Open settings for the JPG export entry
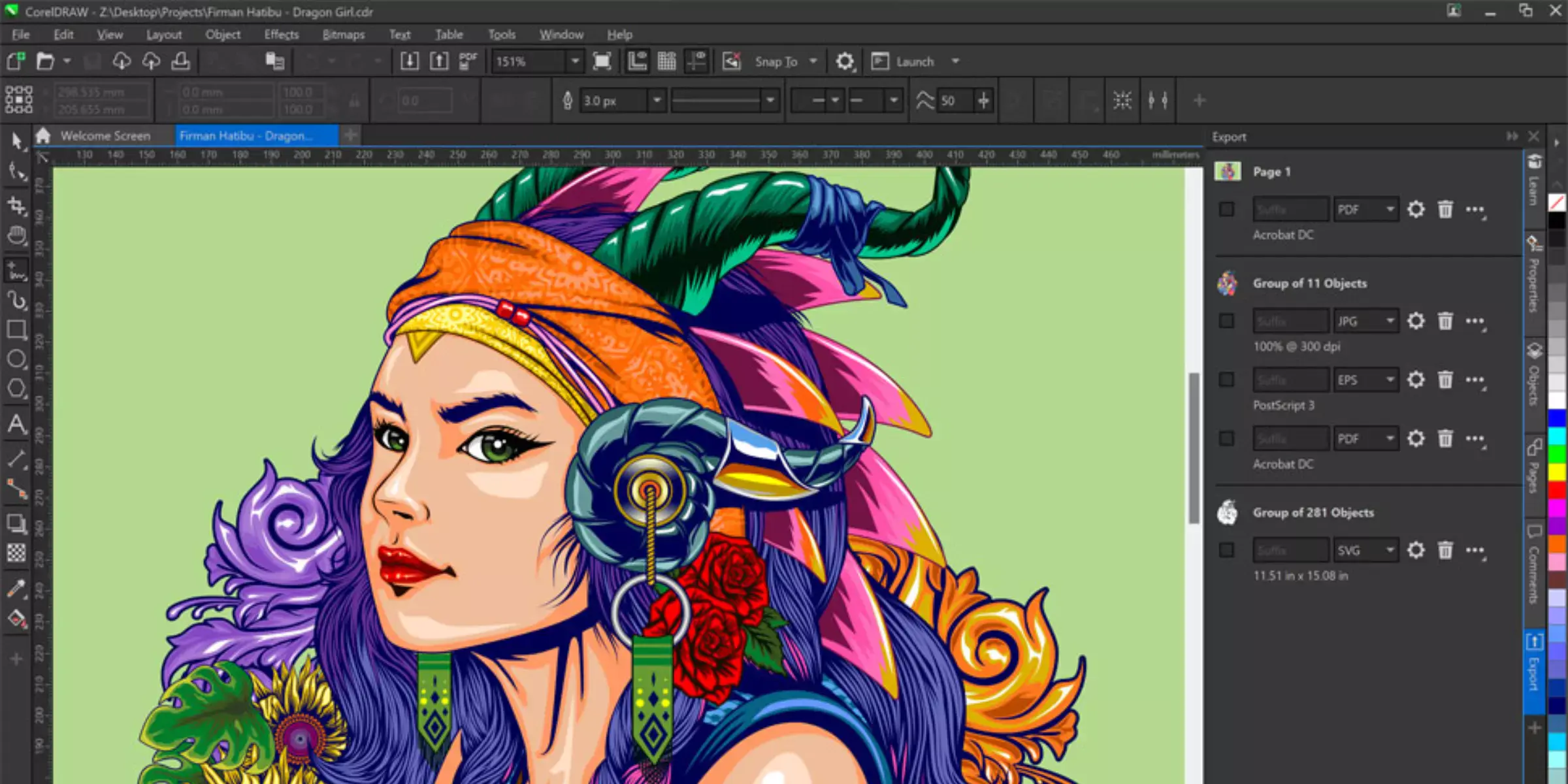1568x784 pixels. click(1416, 321)
